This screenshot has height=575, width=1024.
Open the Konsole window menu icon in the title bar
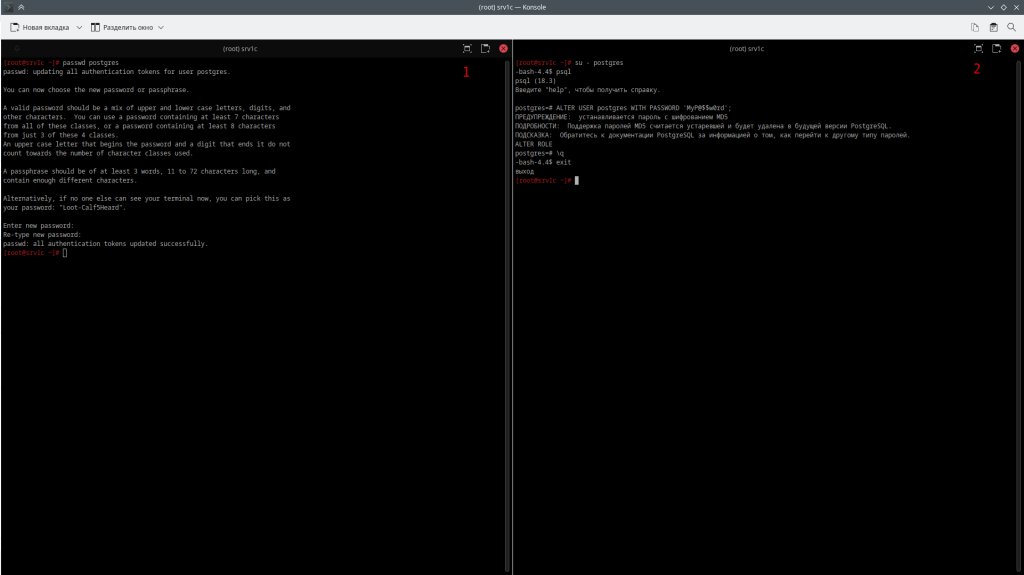[x=7, y=7]
